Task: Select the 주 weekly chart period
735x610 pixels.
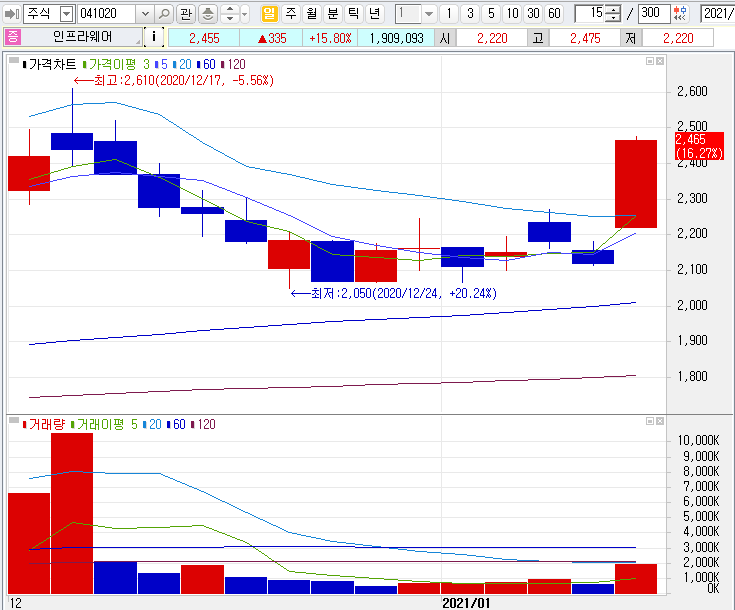Action: pyautogui.click(x=291, y=14)
